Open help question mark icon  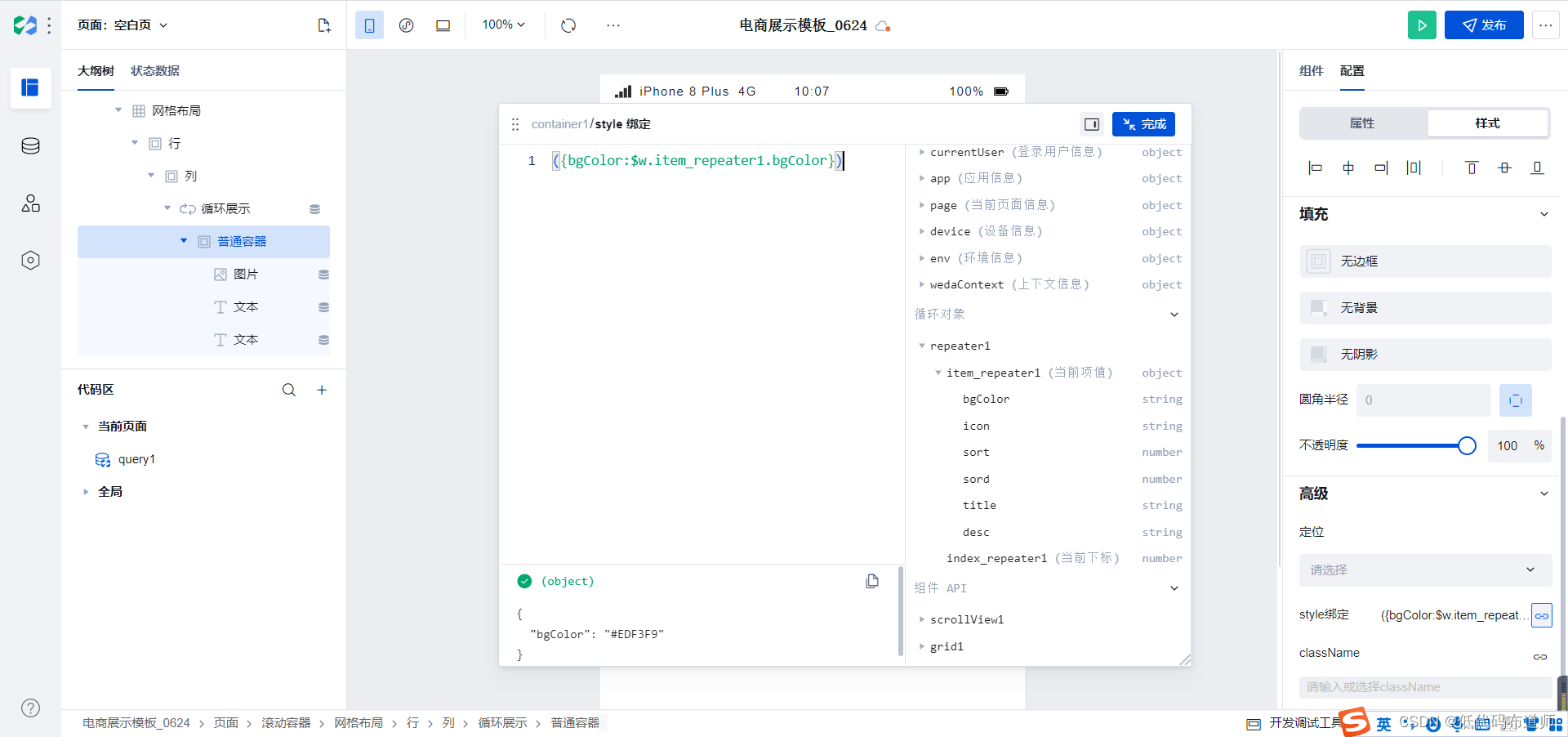30,708
